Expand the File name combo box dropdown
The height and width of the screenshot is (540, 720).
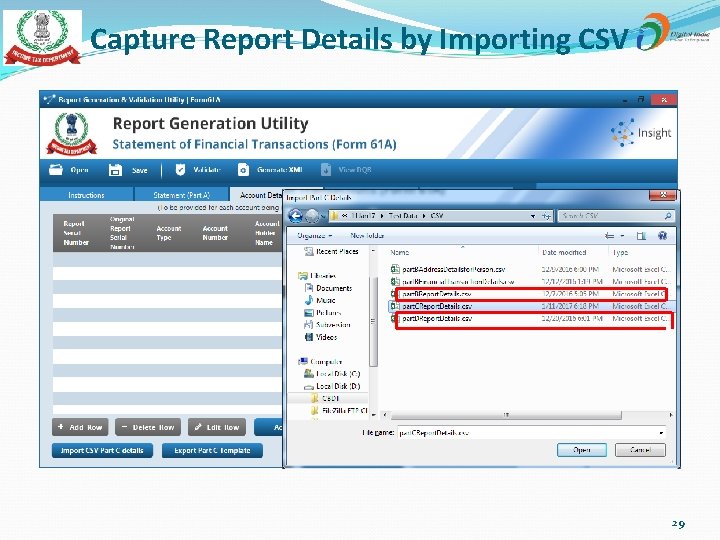(x=661, y=433)
